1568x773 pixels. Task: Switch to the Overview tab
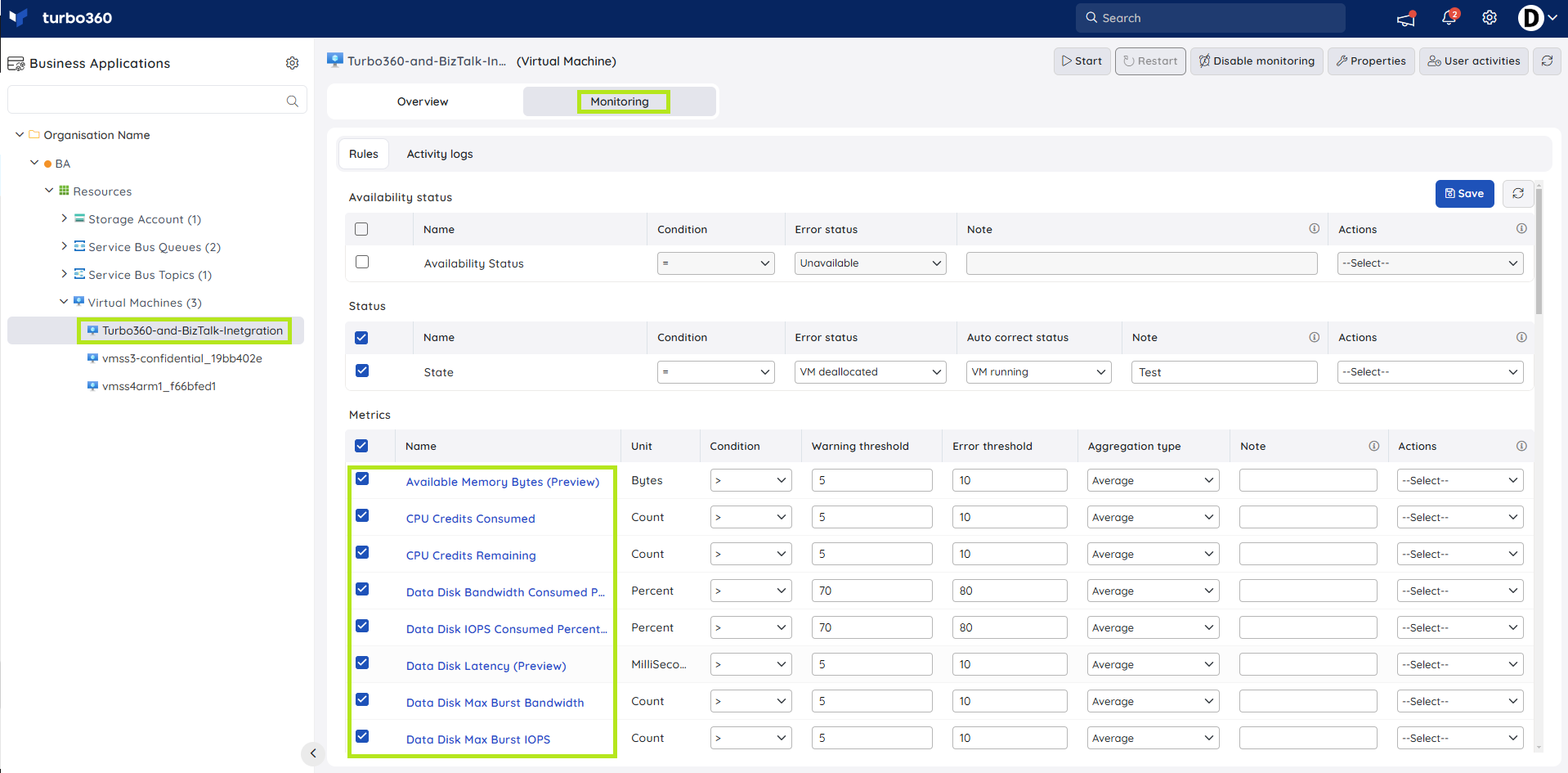click(x=423, y=101)
